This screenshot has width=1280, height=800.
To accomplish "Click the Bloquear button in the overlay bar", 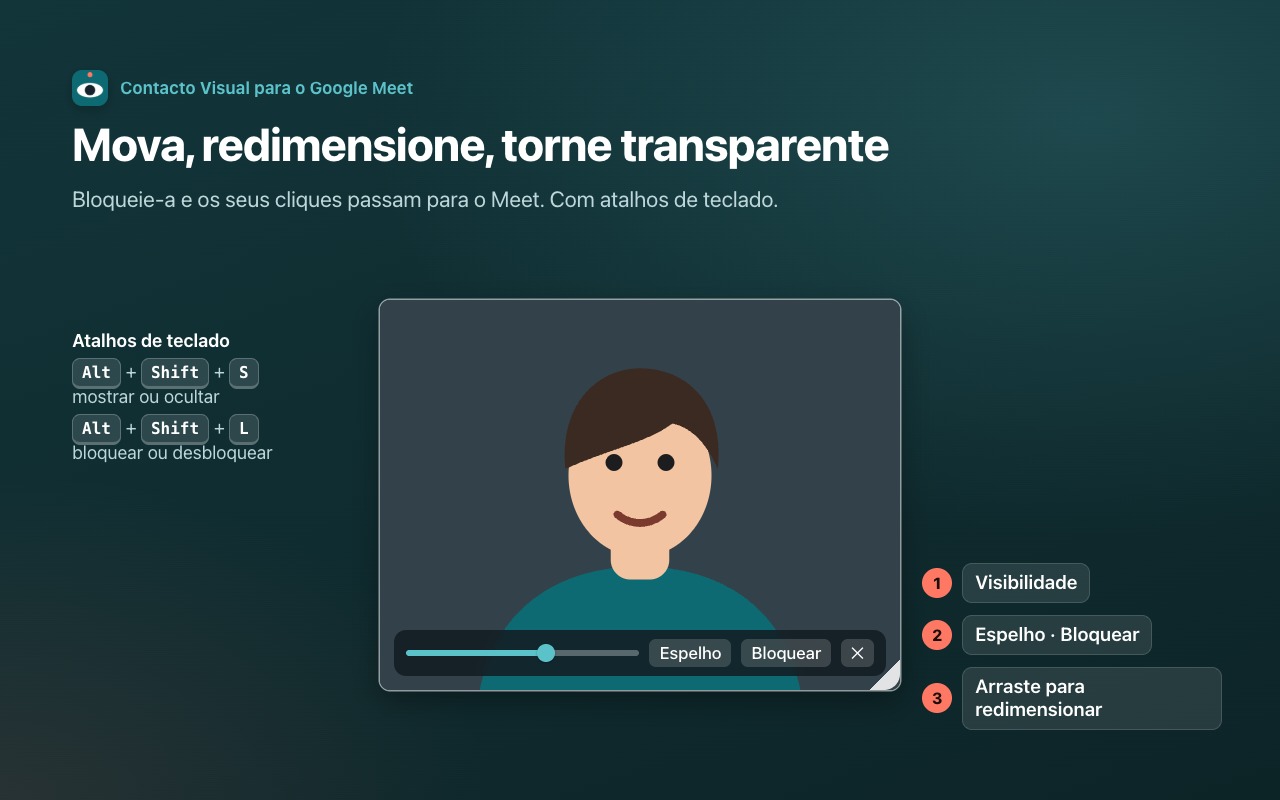I will point(786,653).
